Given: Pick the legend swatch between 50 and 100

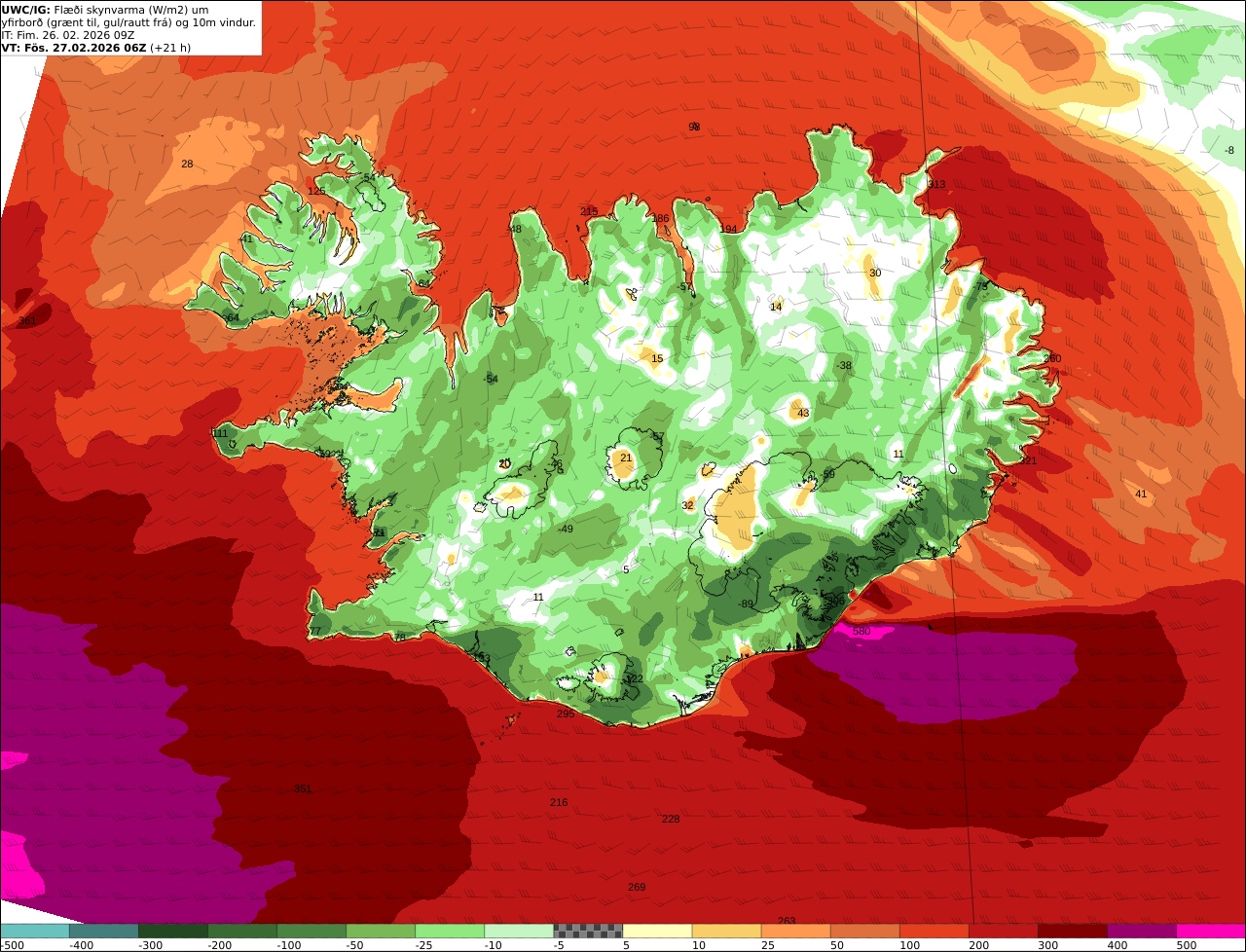Looking at the screenshot, I should pyautogui.click(x=865, y=931).
